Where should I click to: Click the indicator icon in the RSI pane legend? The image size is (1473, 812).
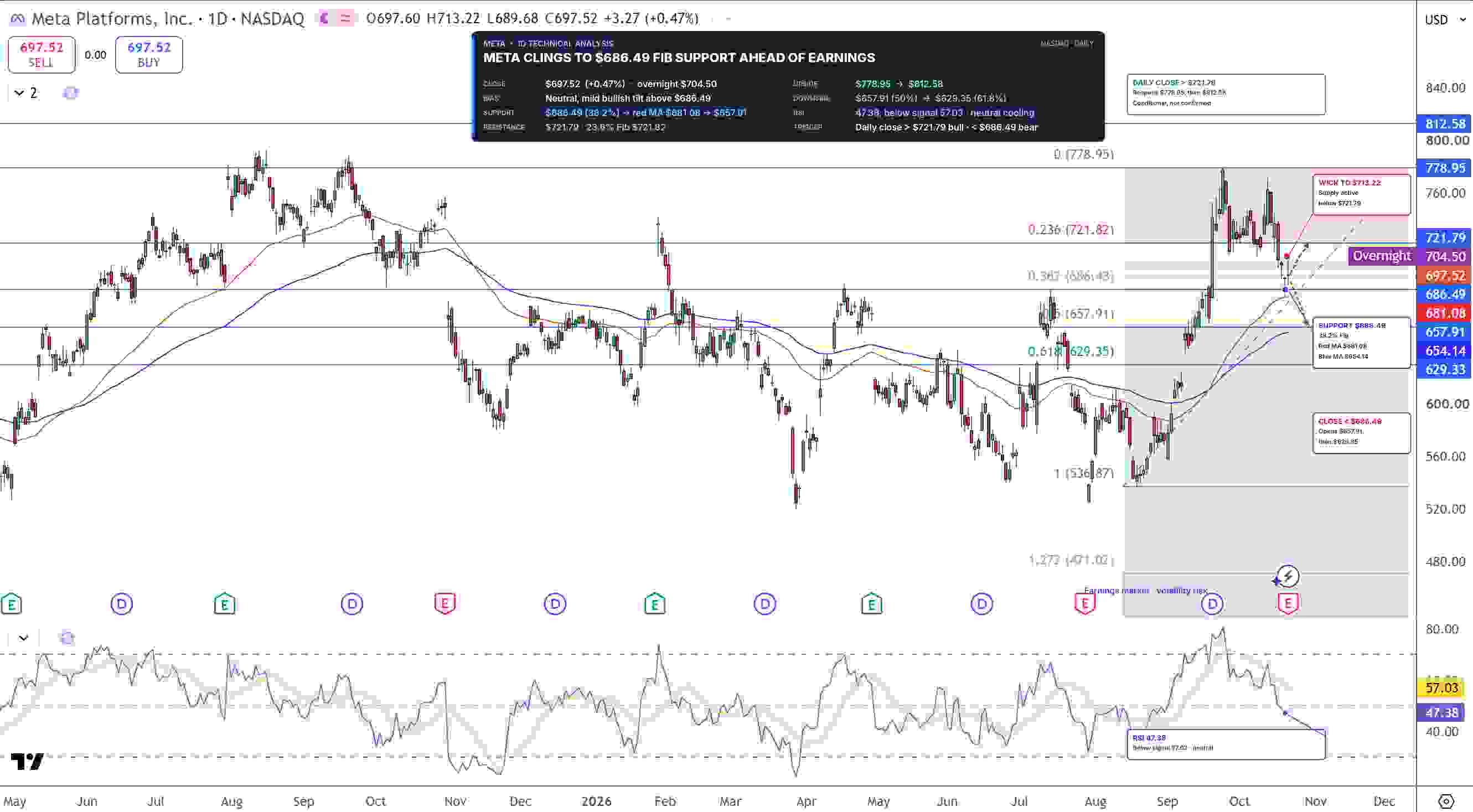pos(67,638)
